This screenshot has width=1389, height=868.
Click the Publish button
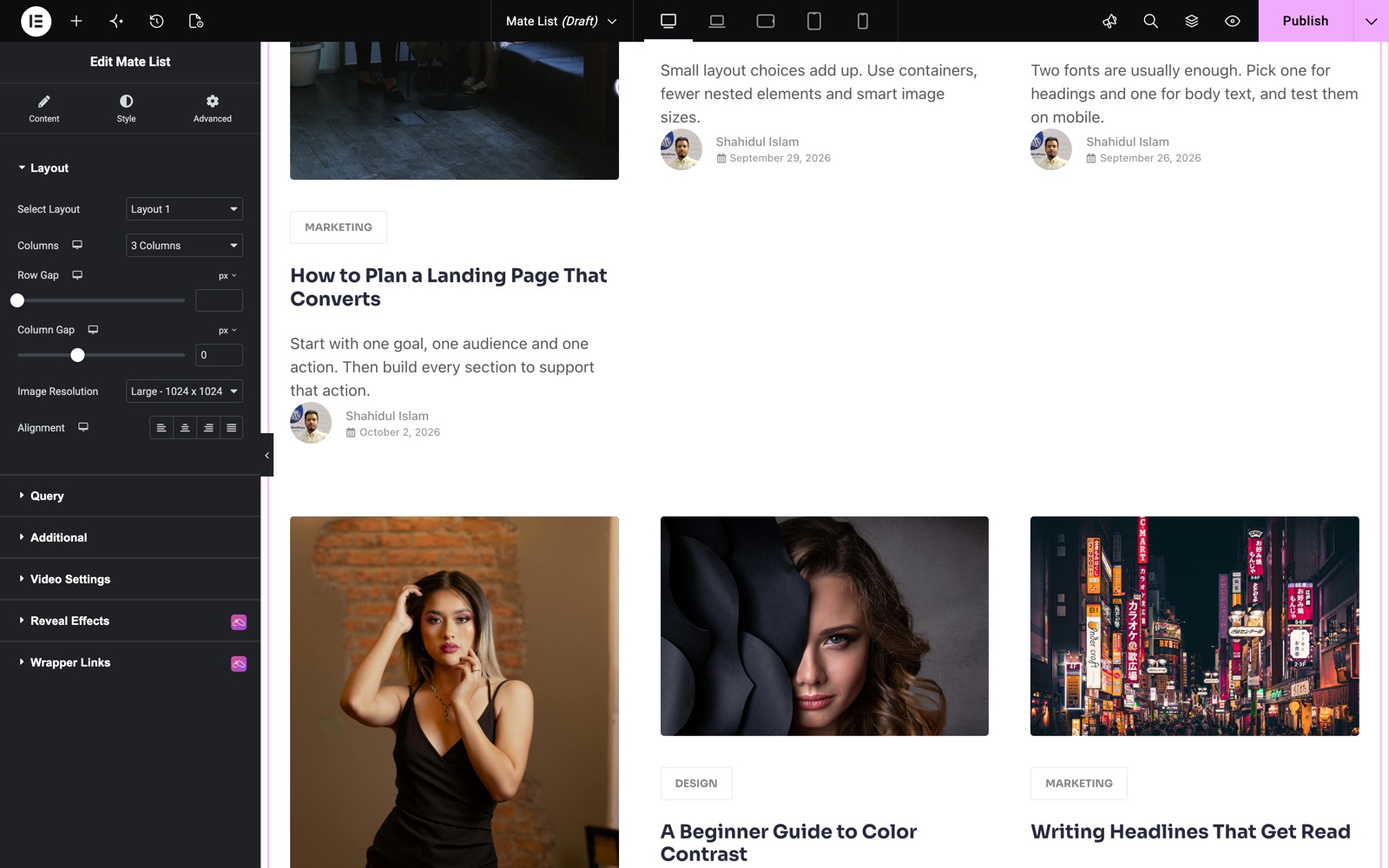[1306, 21]
